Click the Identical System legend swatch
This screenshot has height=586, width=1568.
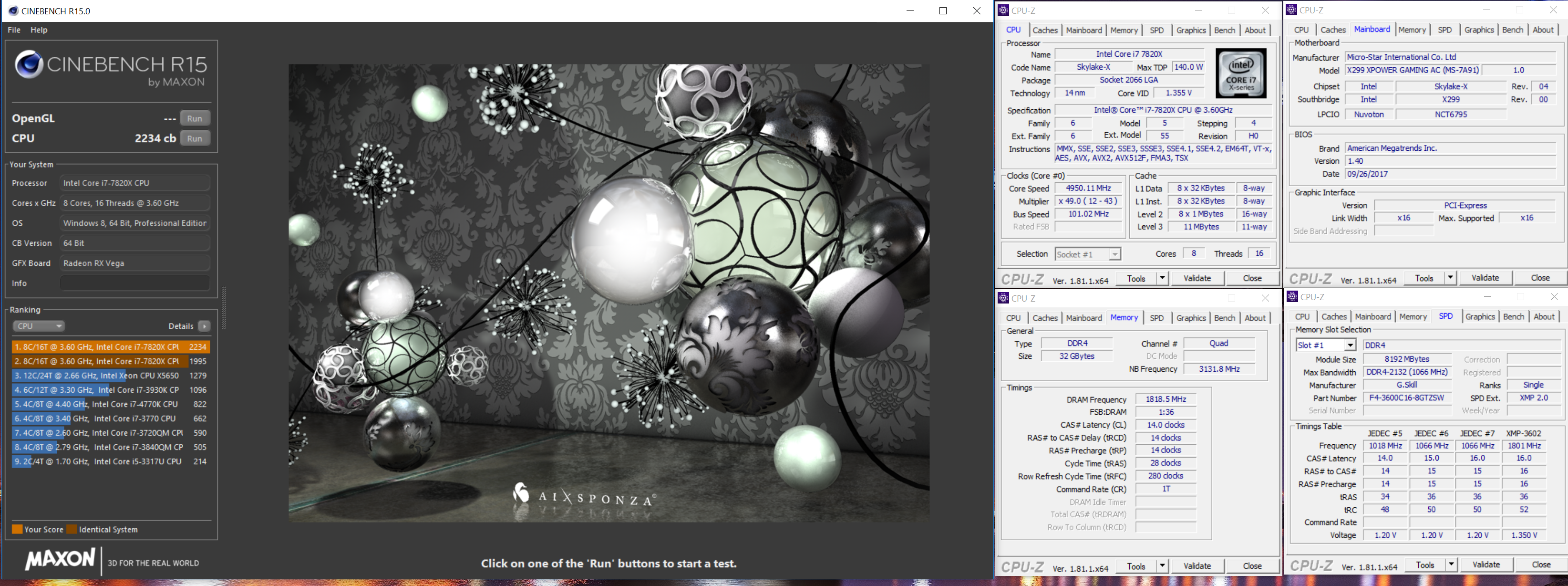pos(72,529)
